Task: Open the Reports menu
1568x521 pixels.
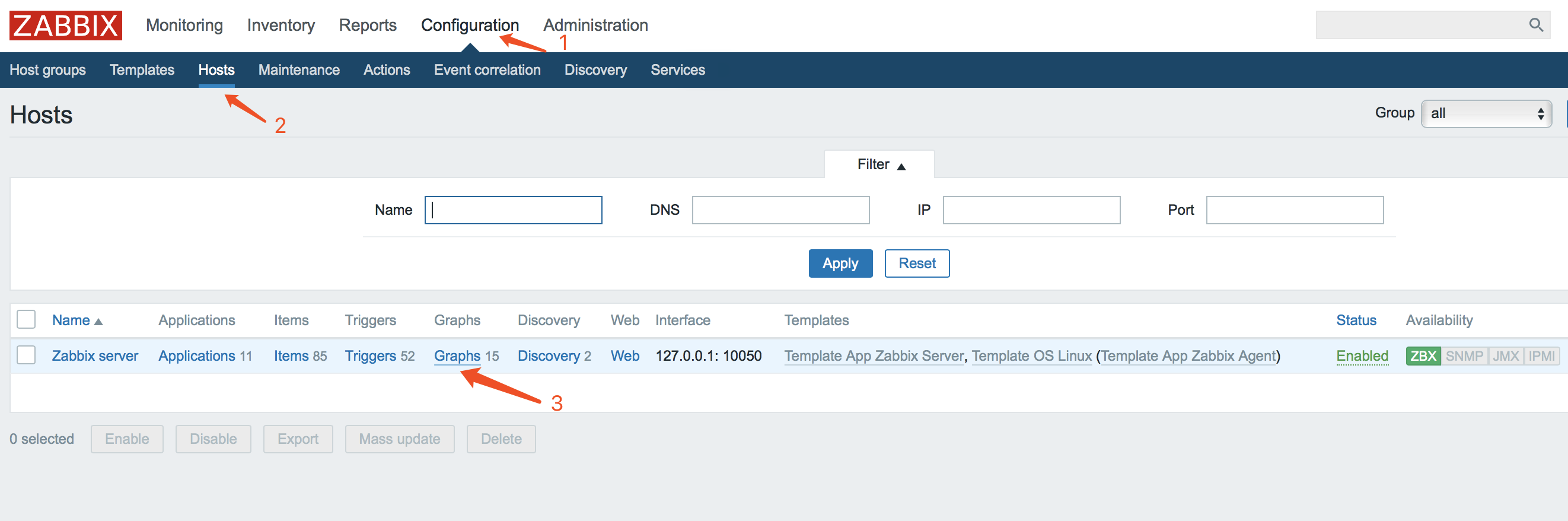Action: [368, 26]
